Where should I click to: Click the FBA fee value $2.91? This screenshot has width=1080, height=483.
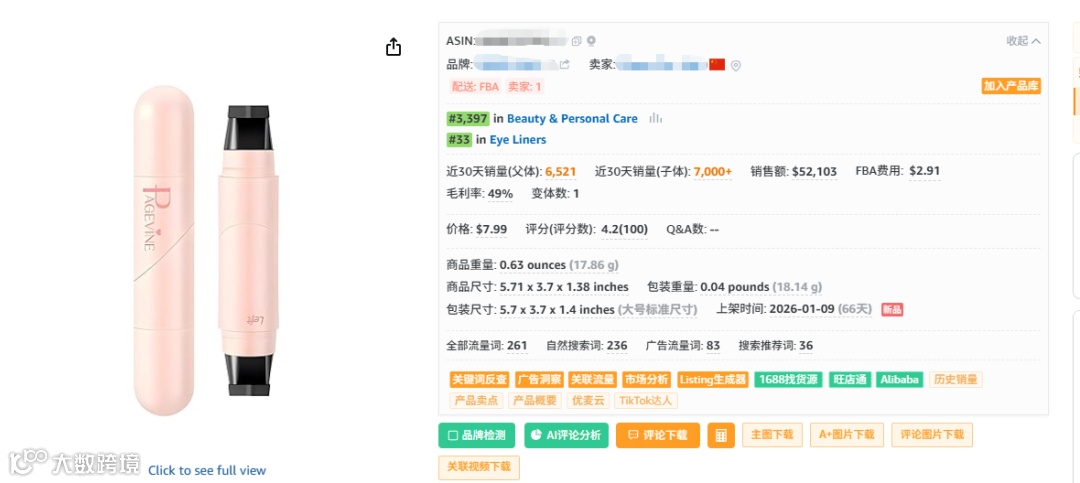point(924,171)
